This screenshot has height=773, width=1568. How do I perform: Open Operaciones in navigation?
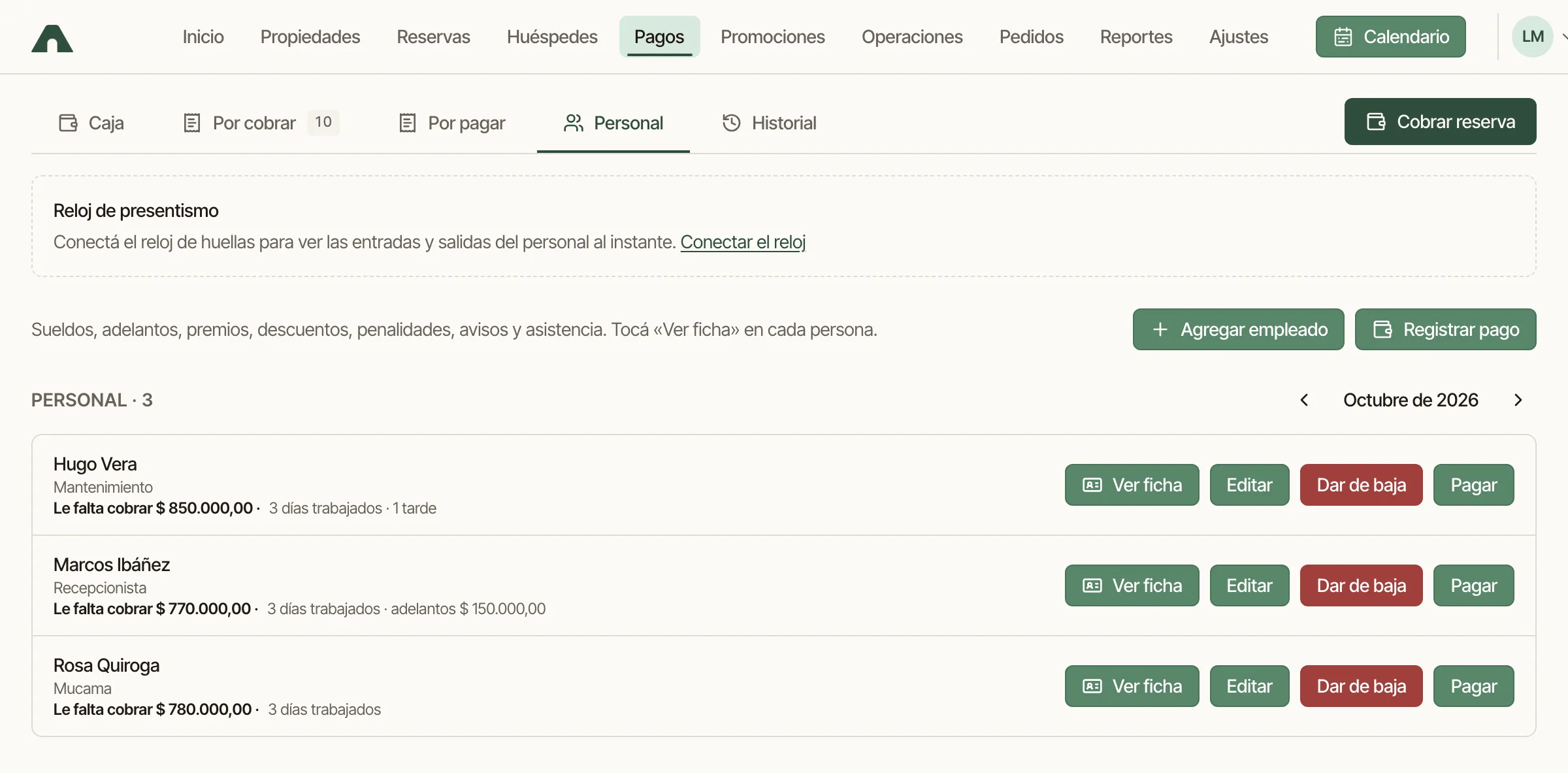912,37
